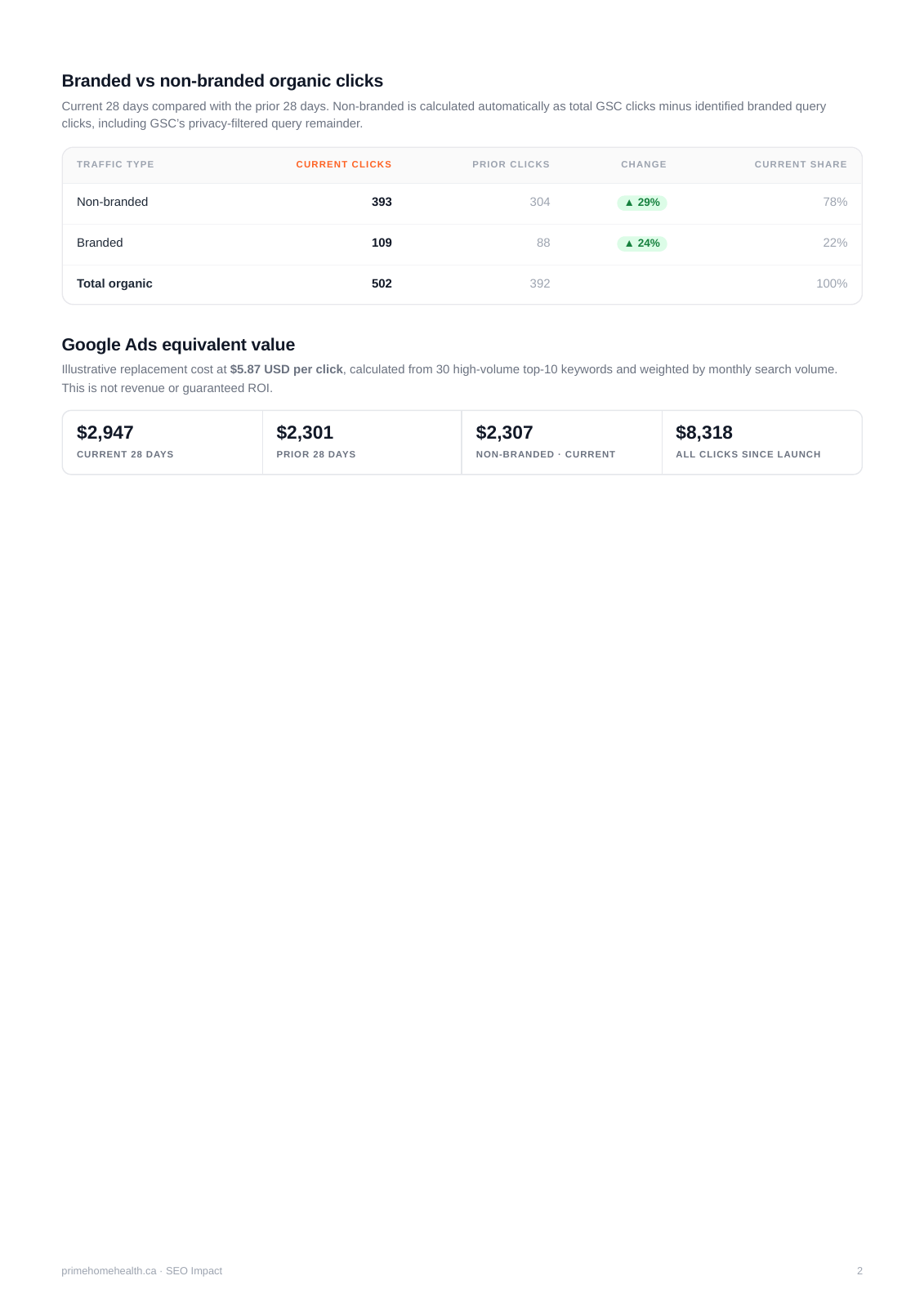
Task: Click the Non-branded current clicks value 393
Action: point(382,202)
